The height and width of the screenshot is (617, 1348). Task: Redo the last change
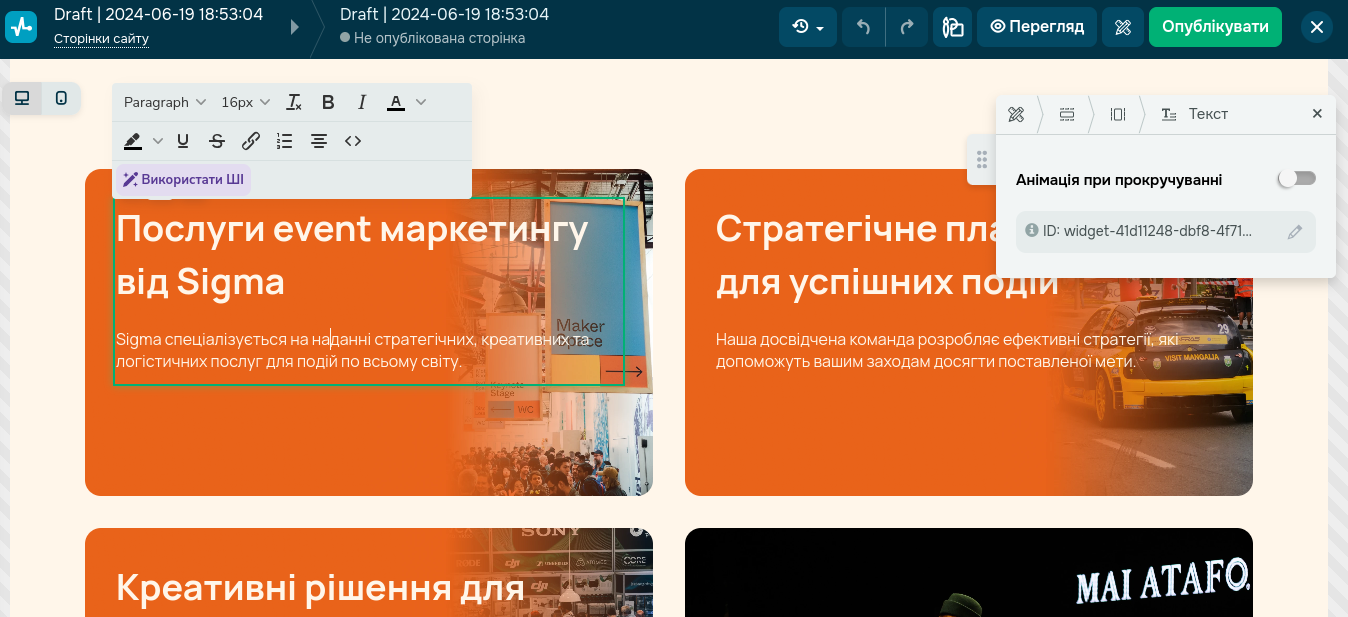tap(906, 27)
